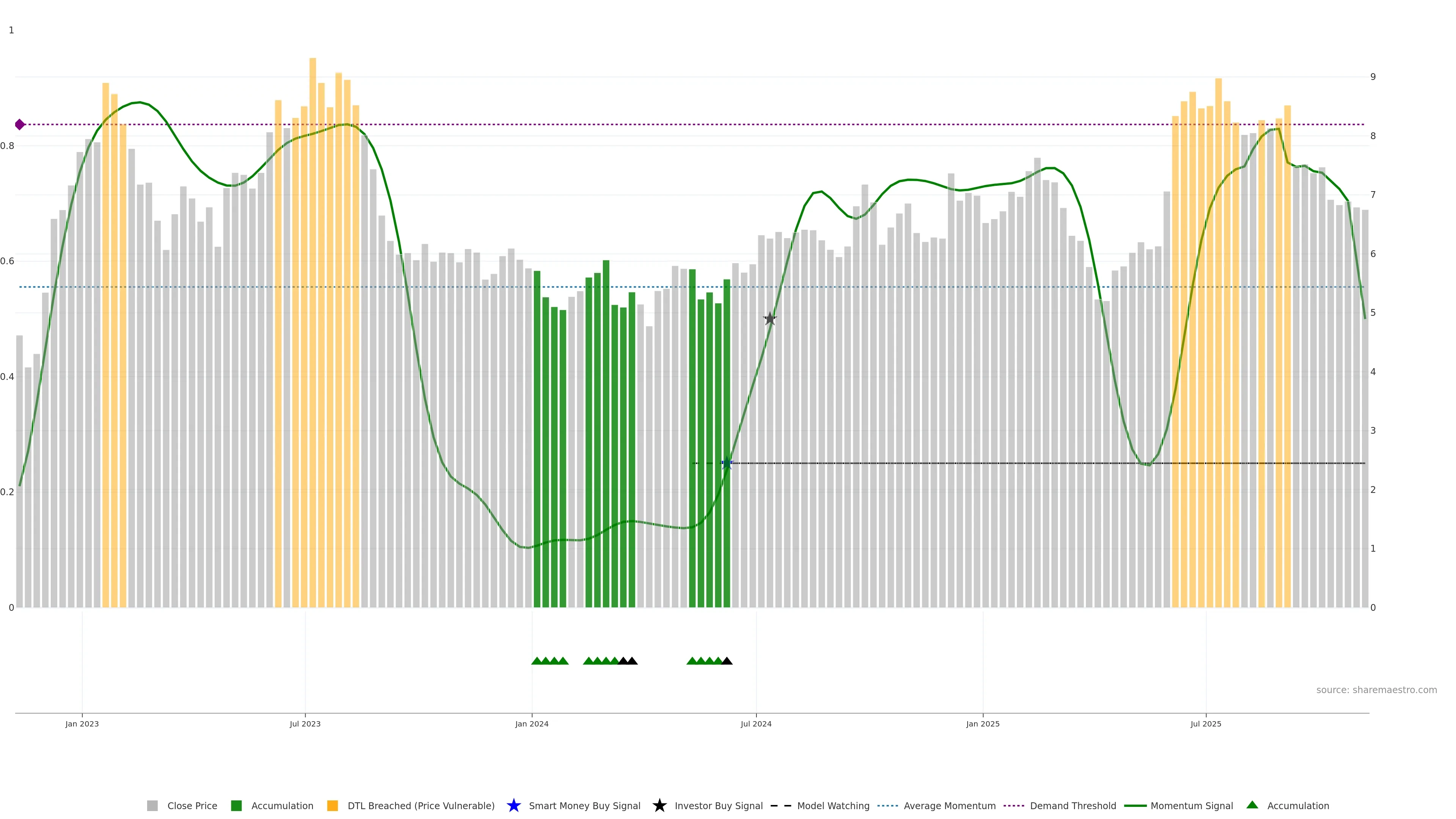The image size is (1456, 819).
Task: Click the Jul 2024 axis label
Action: click(x=756, y=724)
